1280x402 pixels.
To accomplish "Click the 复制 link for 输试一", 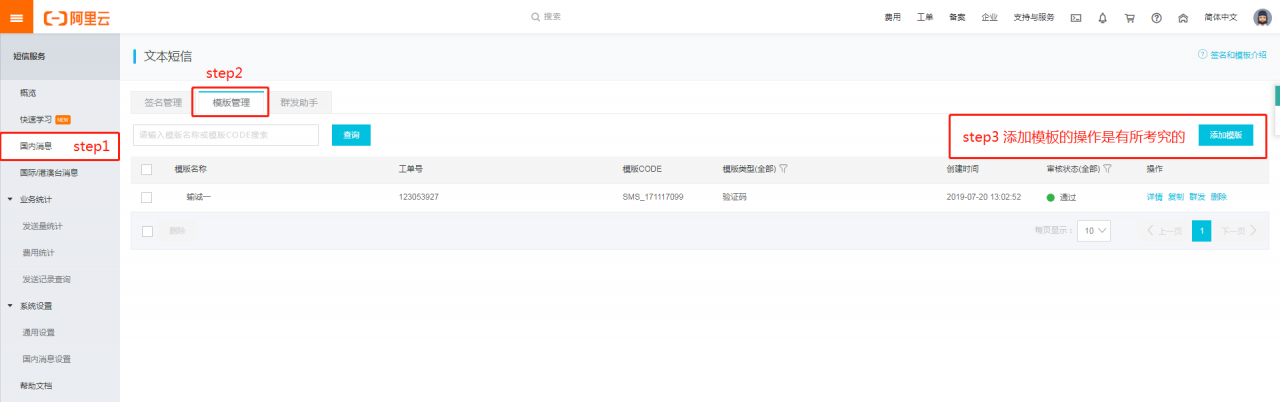I will tap(1176, 197).
